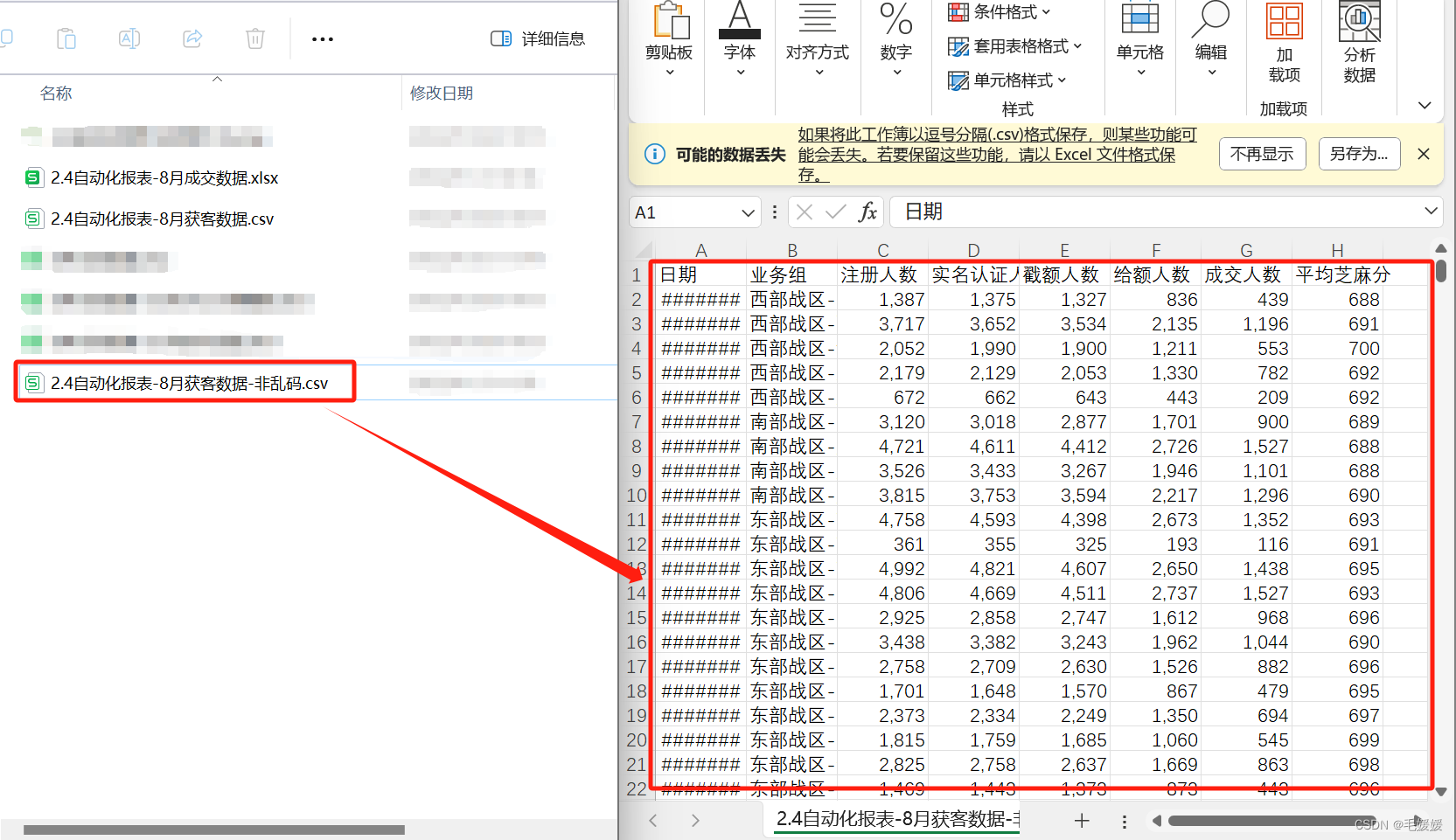Image resolution: width=1456 pixels, height=840 pixels.
Task: Add a new sheet with plus icon
Action: click(1082, 821)
